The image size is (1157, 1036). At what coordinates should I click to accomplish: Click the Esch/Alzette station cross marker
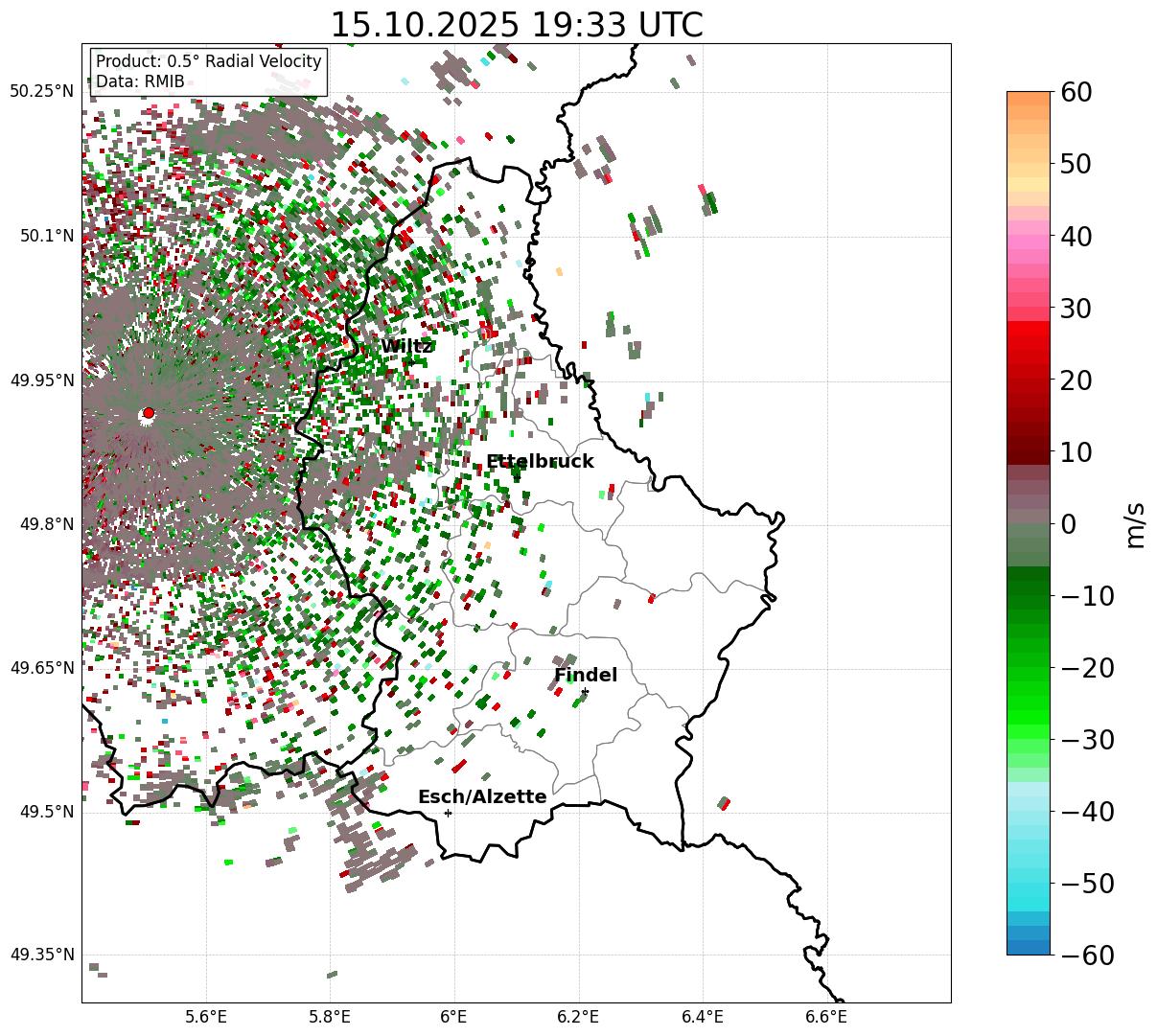pos(448,813)
